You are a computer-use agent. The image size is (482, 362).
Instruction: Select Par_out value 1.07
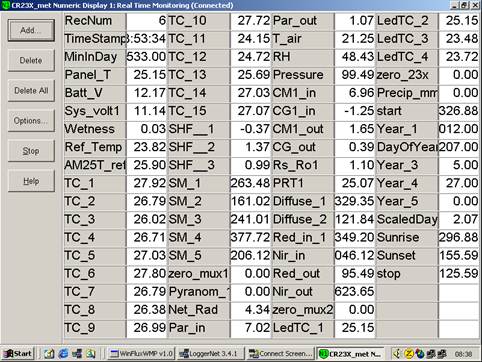[x=355, y=21]
